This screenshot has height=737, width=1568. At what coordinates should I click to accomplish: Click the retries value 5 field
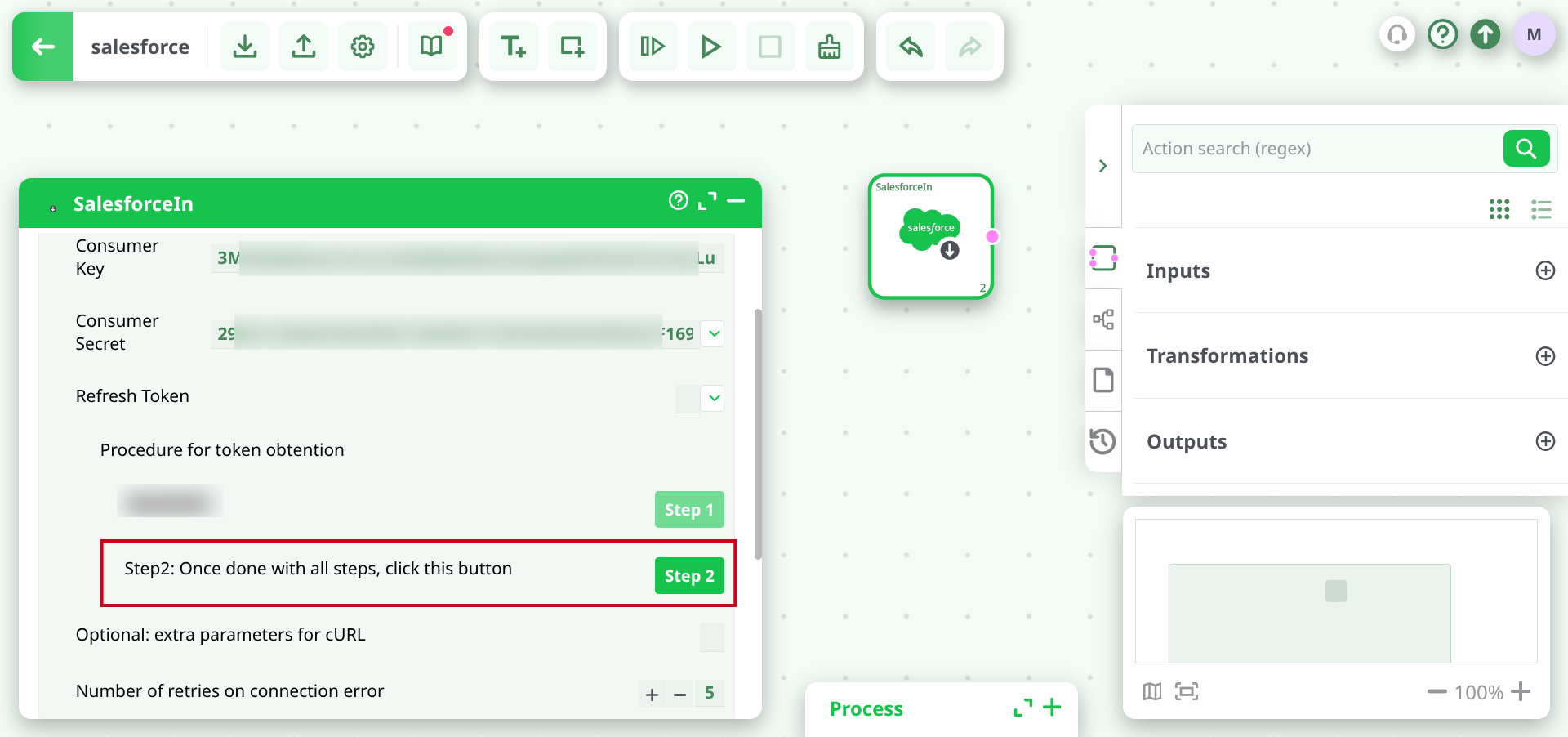tap(710, 694)
